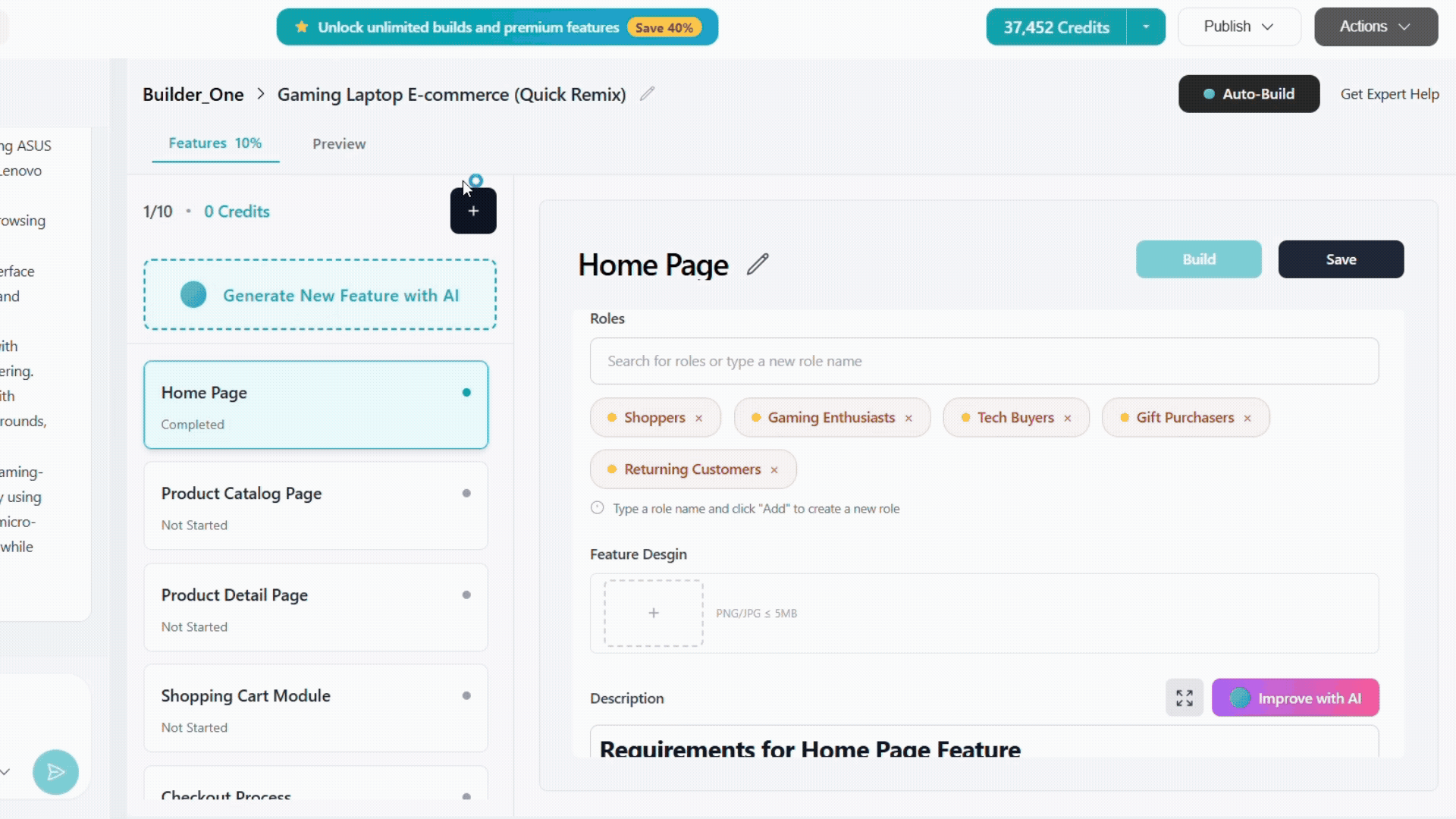Select the Product Catalog Page feature card
Image resolution: width=1456 pixels, height=819 pixels.
tap(315, 505)
